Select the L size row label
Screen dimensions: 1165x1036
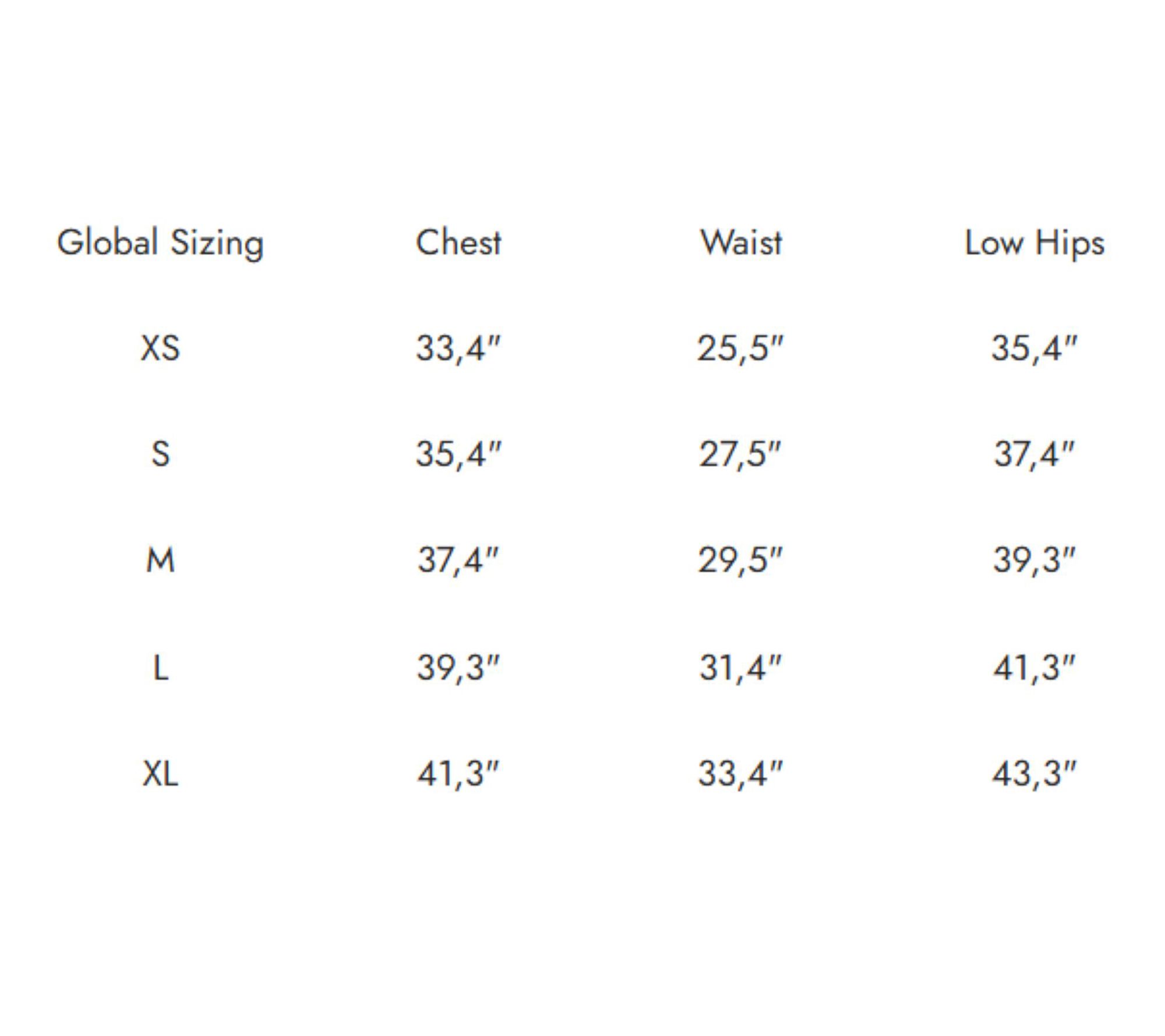[160, 668]
